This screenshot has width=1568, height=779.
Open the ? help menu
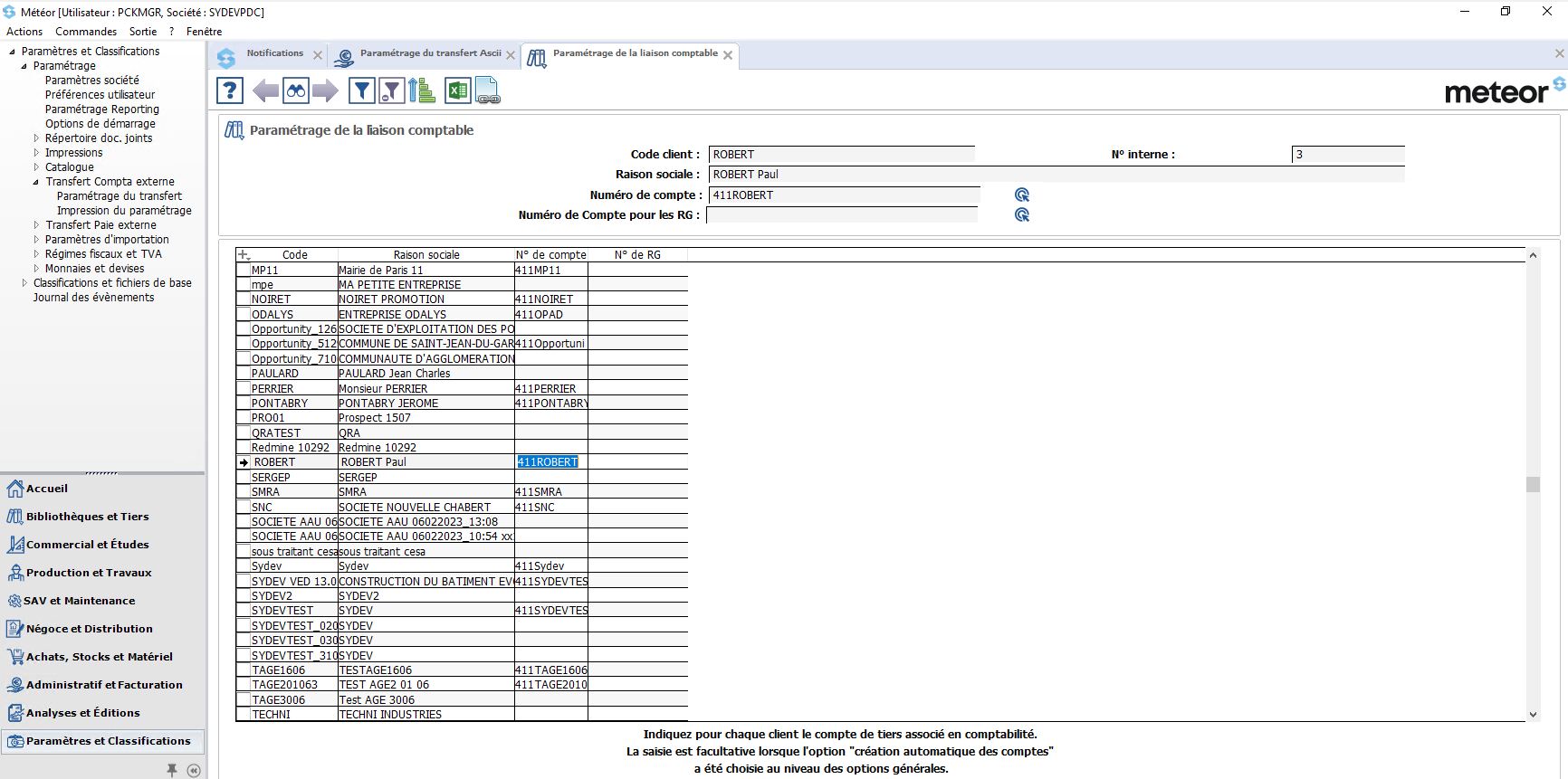pos(172,32)
